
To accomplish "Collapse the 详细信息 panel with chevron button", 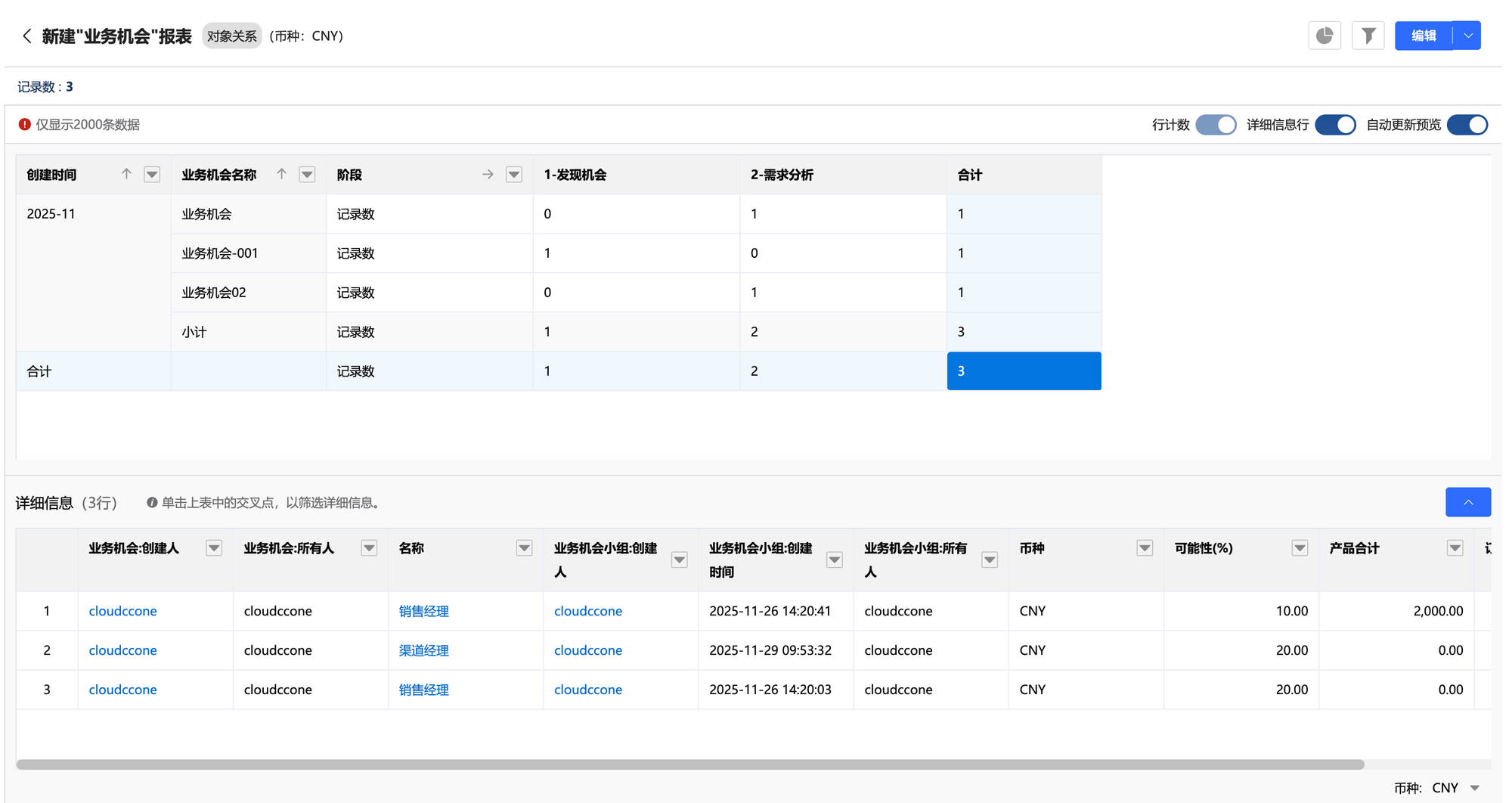I will pos(1467,502).
